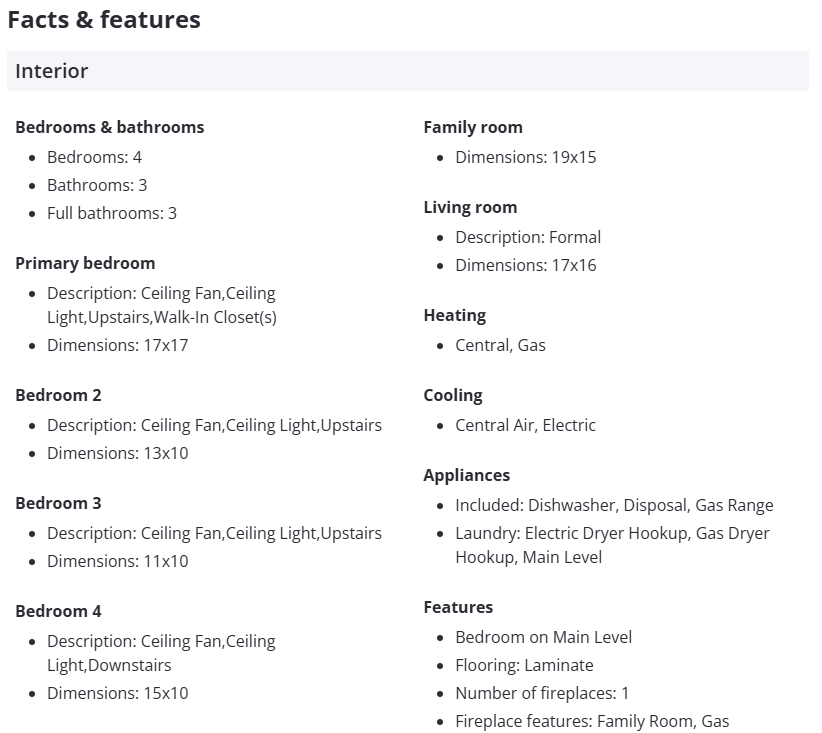Viewport: 822px width, 733px height.
Task: Click the Facts & features heading
Action: (104, 20)
